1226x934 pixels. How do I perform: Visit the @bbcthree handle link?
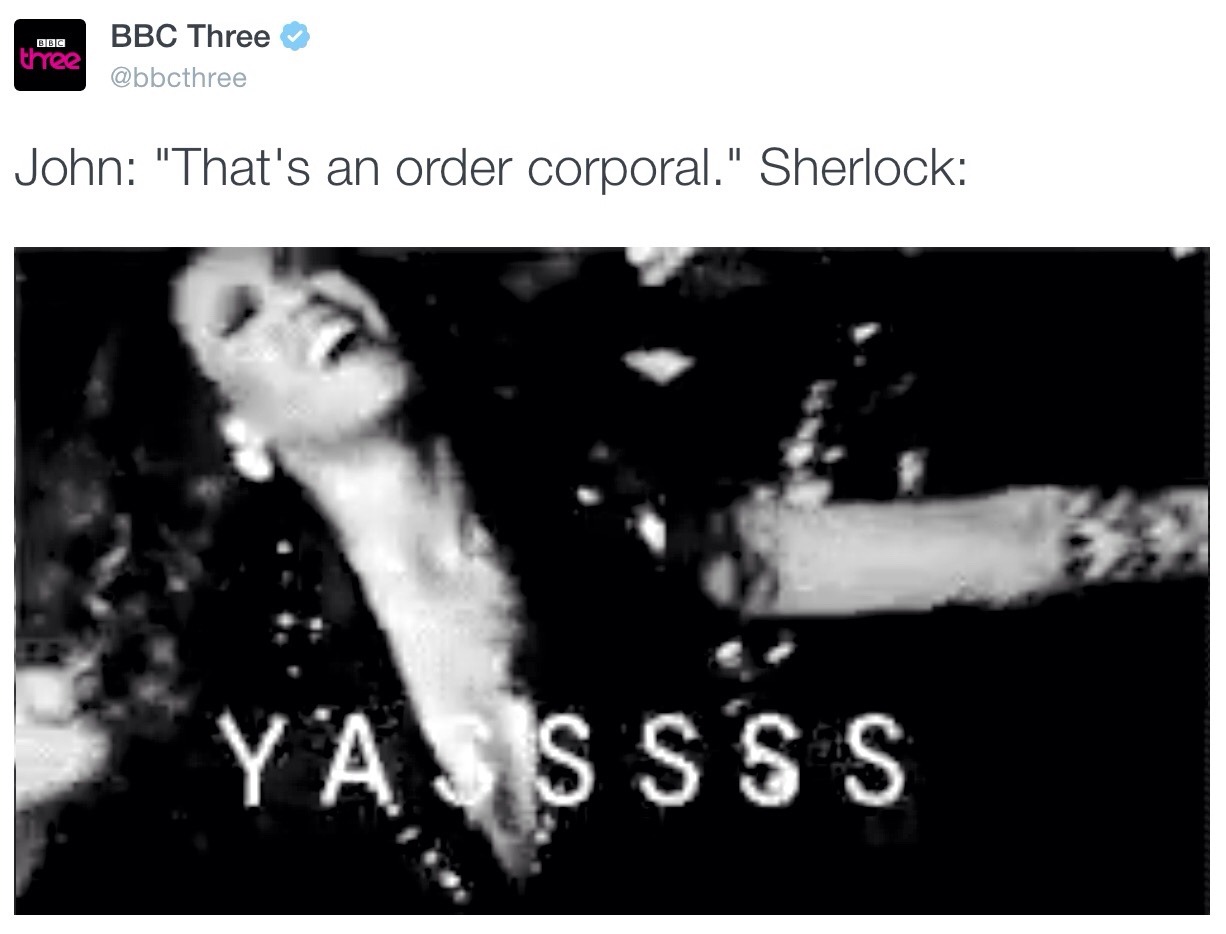tap(178, 77)
